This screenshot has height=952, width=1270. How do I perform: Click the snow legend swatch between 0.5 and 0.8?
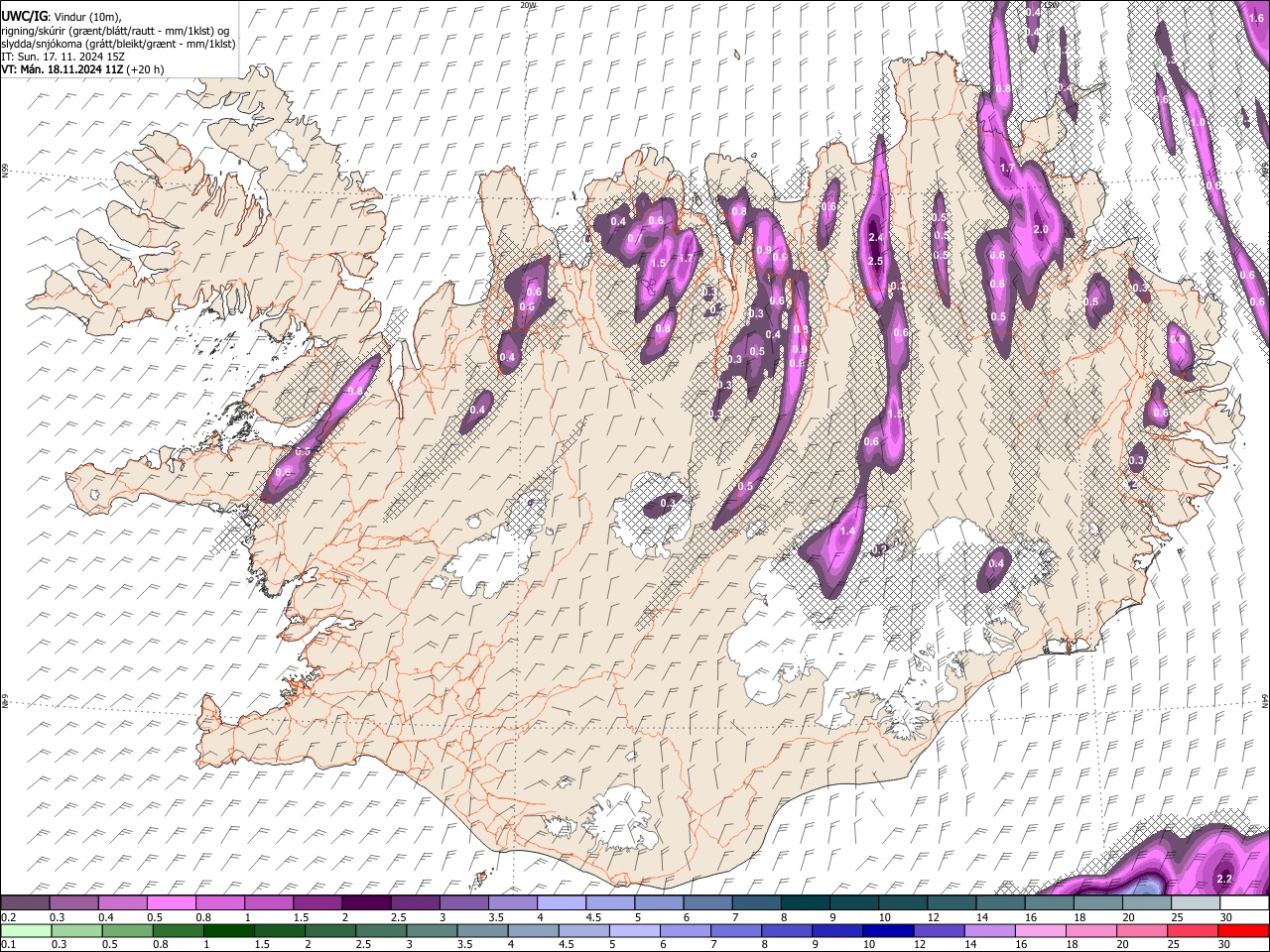172,903
